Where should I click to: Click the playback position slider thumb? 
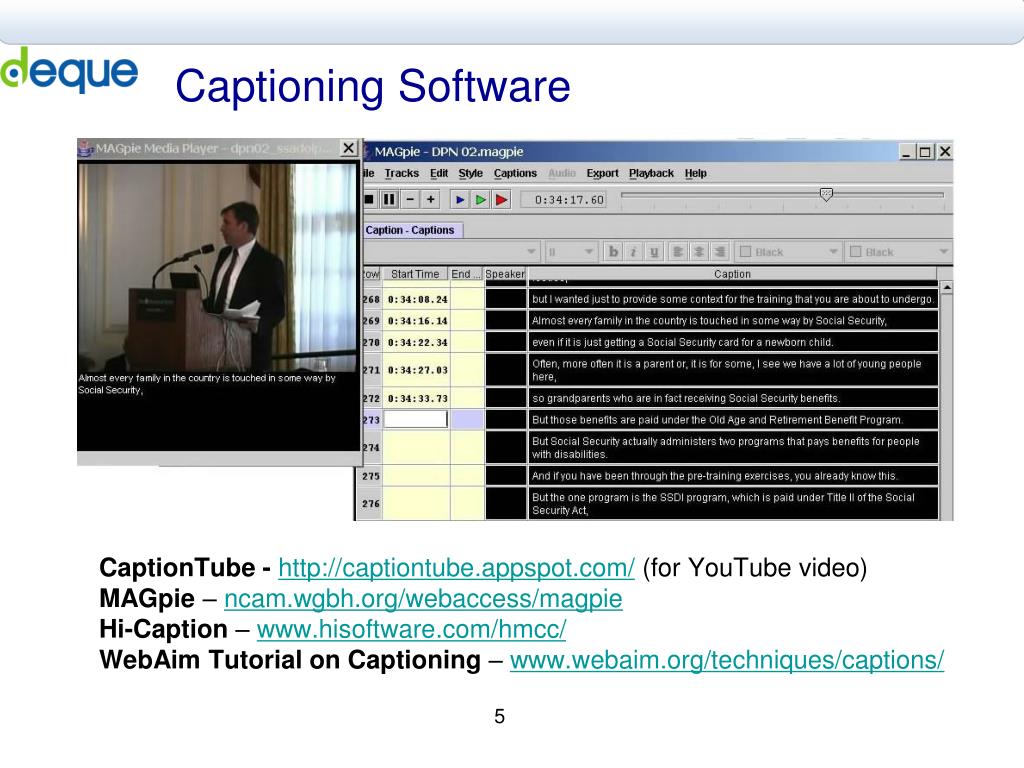coord(826,195)
